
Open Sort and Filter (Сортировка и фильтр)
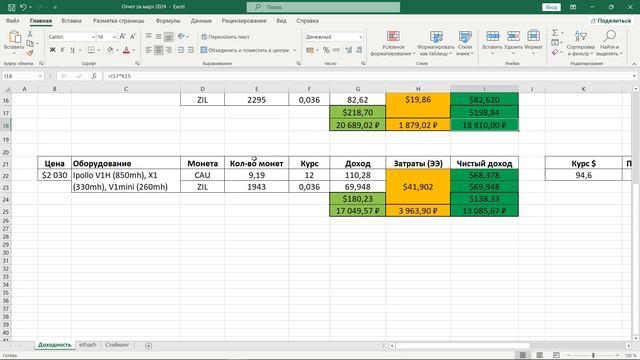pos(580,43)
